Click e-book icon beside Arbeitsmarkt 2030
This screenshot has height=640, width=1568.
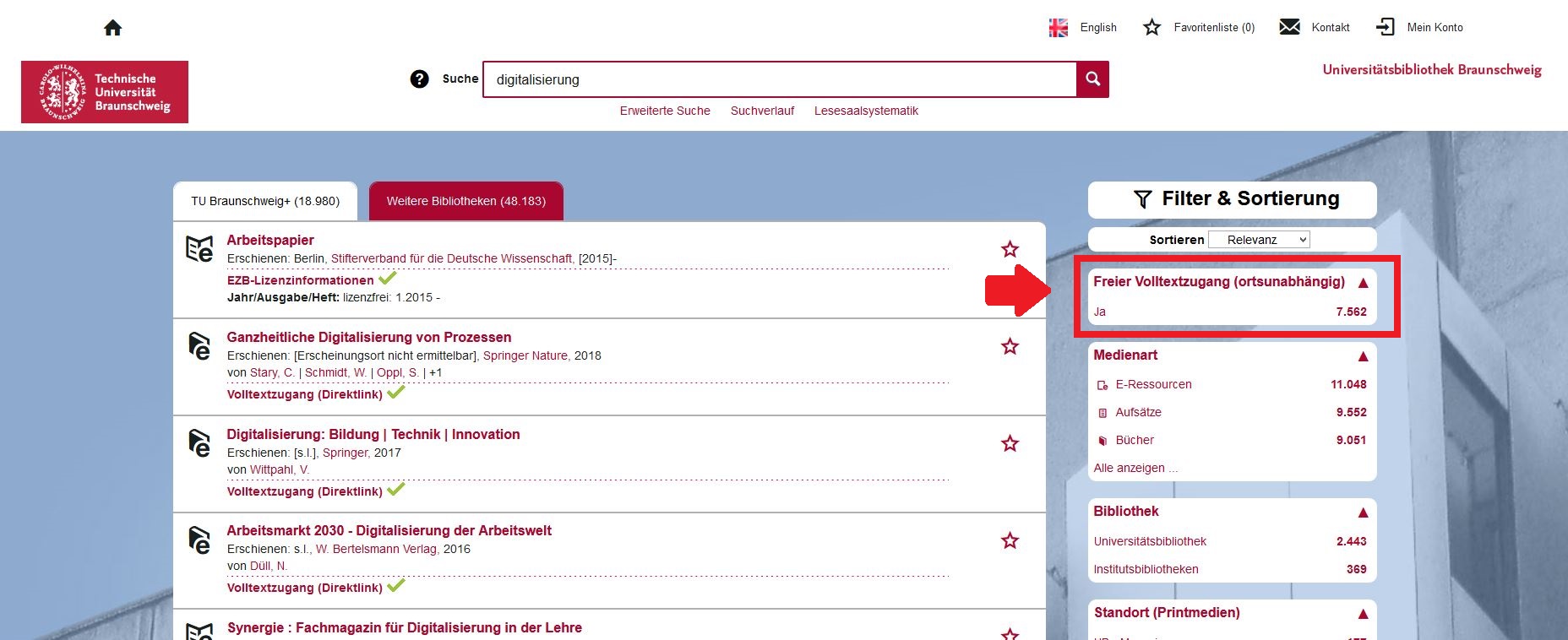[x=199, y=540]
